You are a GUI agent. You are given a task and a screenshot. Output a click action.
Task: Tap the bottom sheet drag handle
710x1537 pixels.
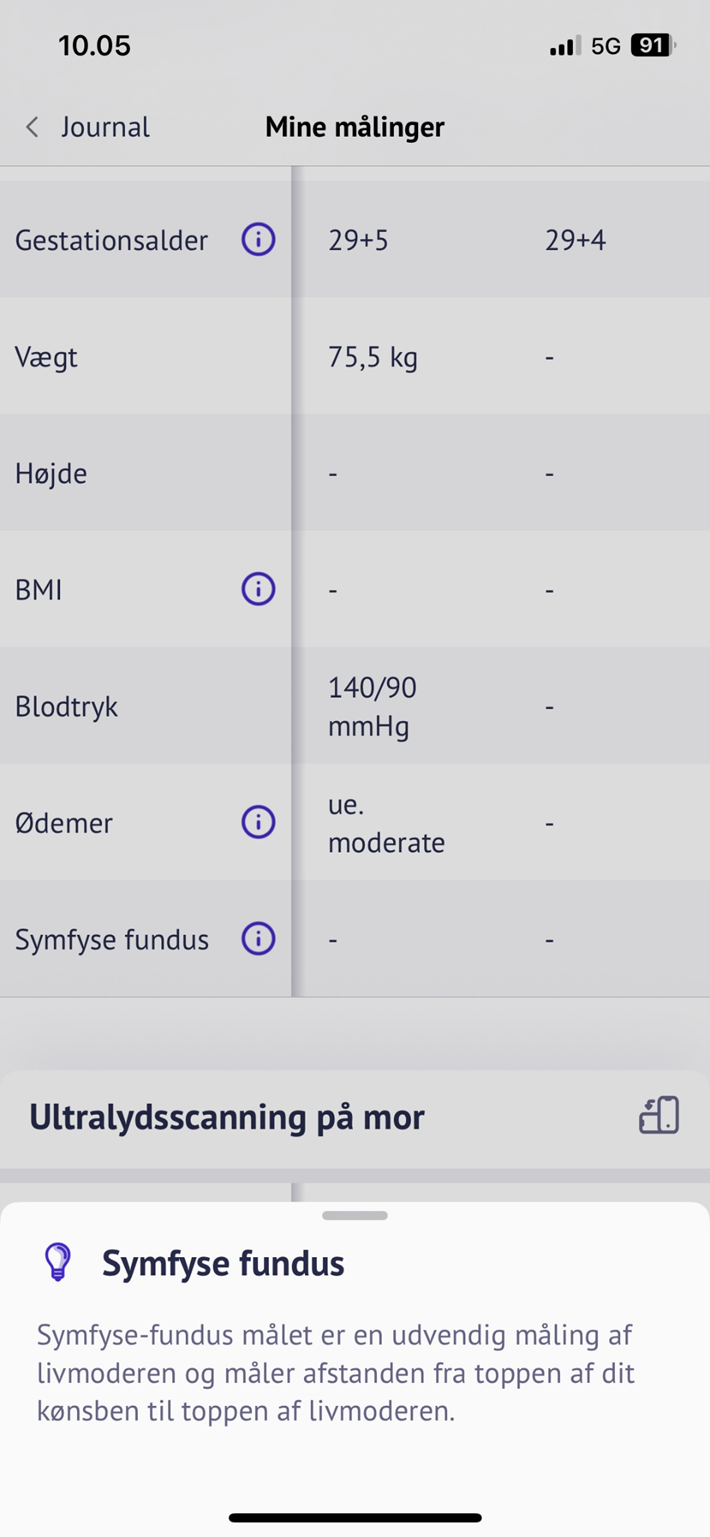tap(355, 1215)
